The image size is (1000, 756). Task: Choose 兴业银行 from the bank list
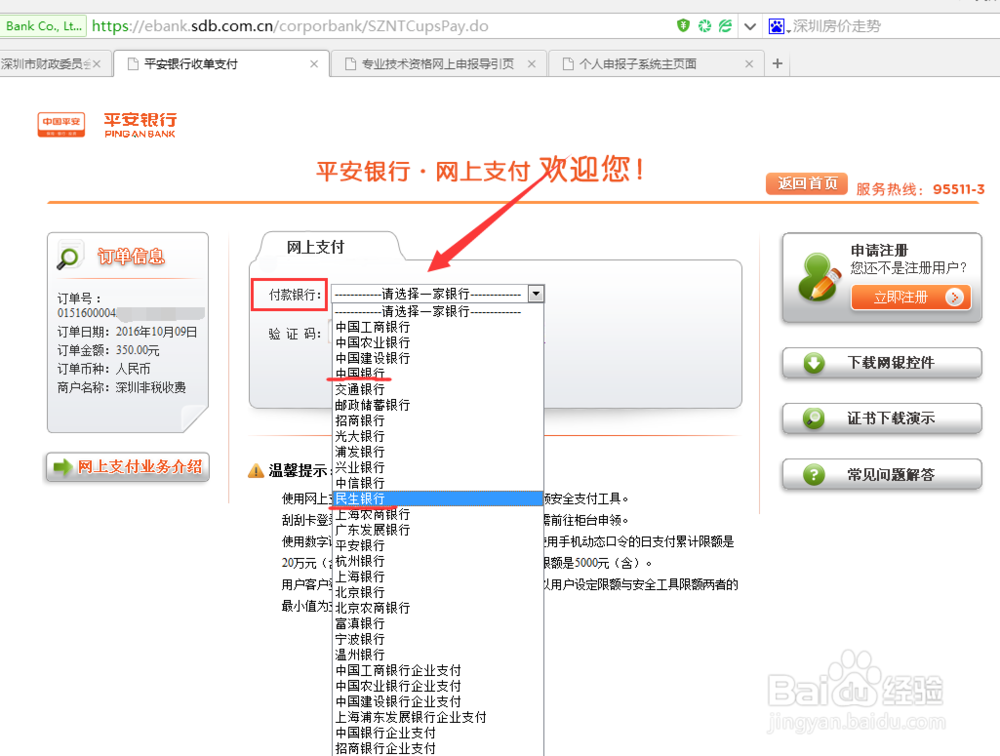pyautogui.click(x=438, y=468)
